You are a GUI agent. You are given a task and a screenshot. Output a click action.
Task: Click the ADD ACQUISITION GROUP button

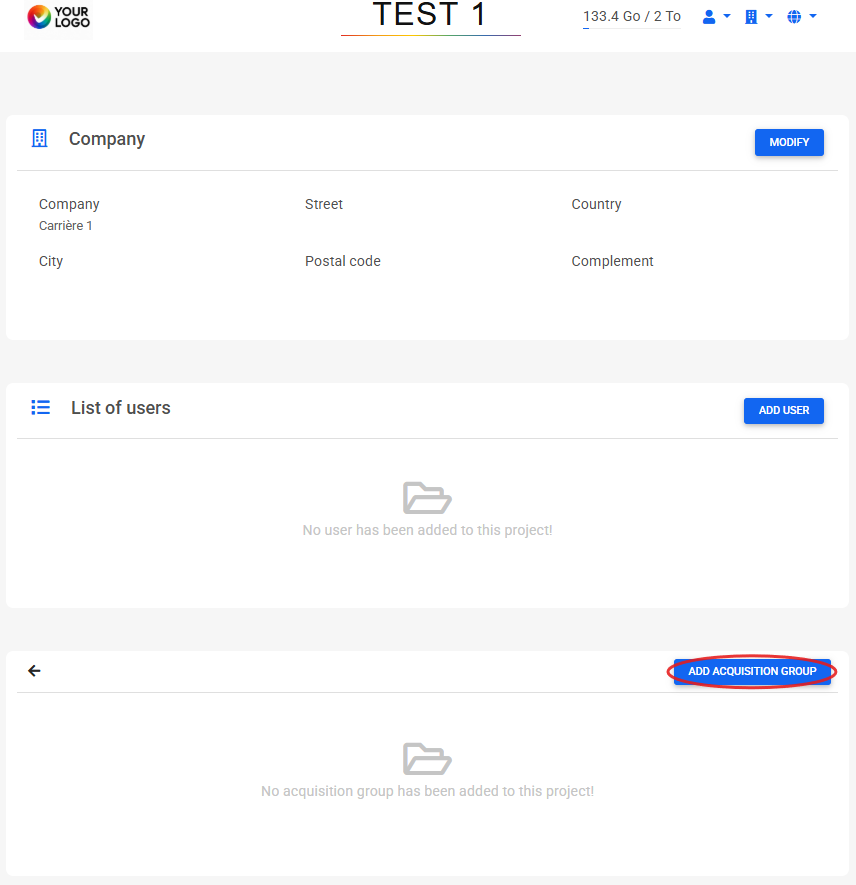pyautogui.click(x=752, y=672)
